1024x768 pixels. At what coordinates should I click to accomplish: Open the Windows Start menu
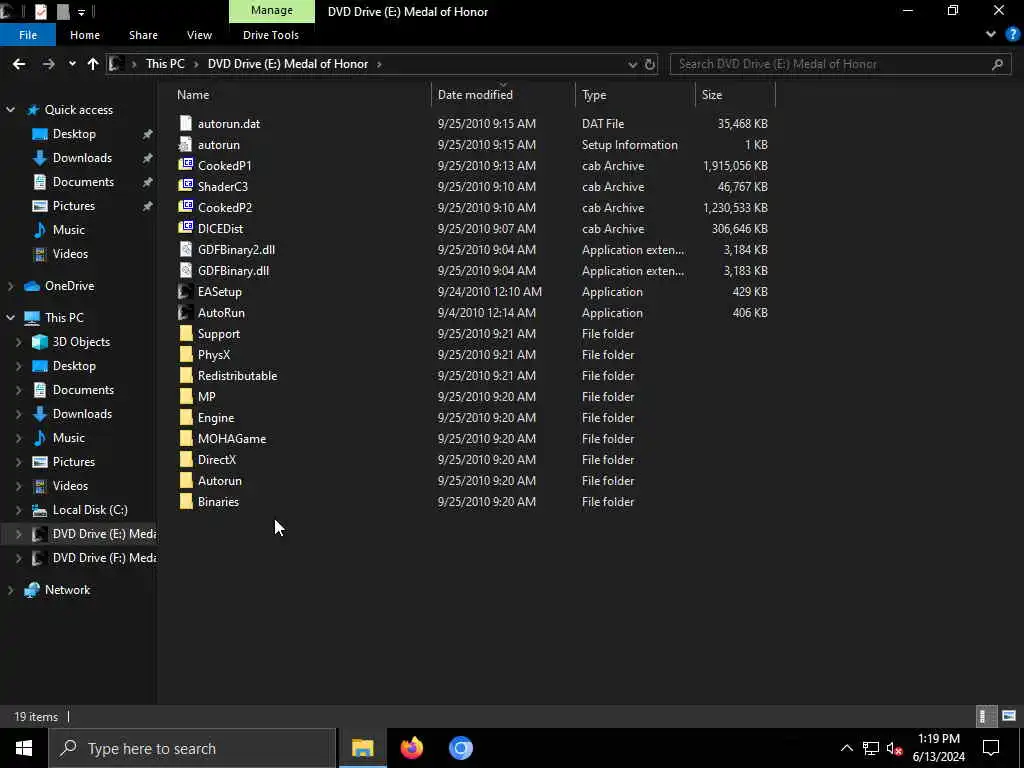click(24, 748)
